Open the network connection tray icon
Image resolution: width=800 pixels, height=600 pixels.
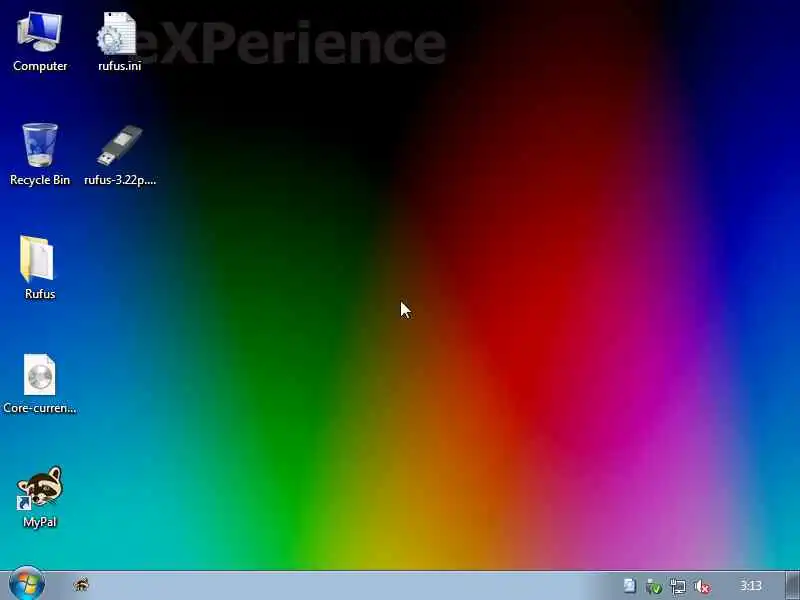tap(678, 586)
